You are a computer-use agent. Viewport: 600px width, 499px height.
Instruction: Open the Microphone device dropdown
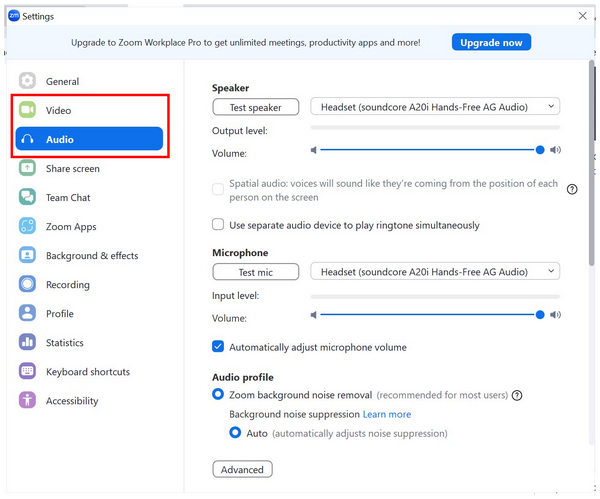435,272
